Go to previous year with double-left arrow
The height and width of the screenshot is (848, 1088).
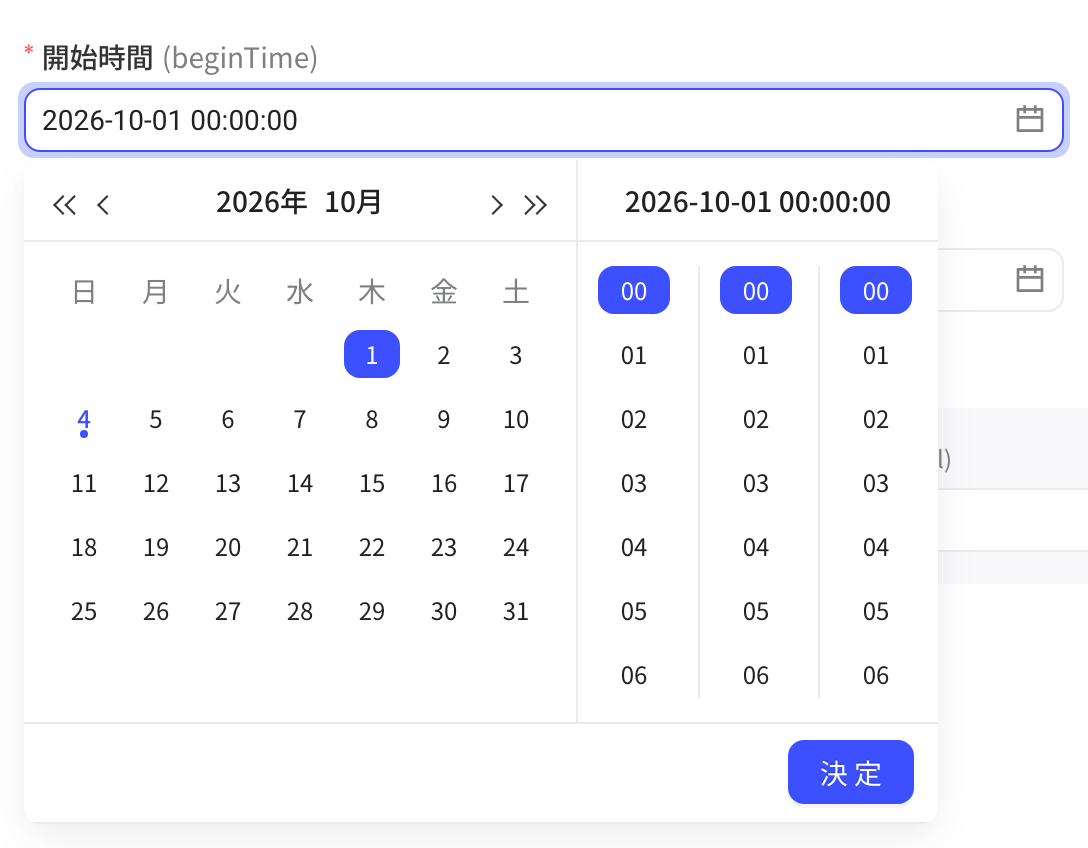pos(65,205)
